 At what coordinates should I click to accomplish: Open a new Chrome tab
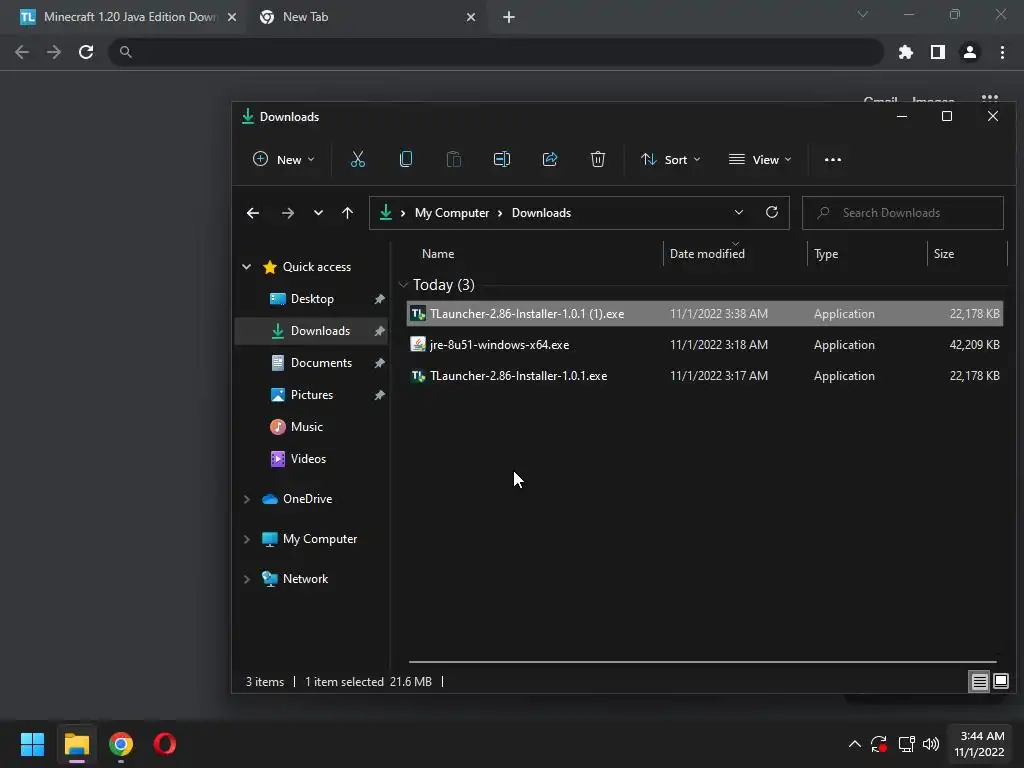(x=509, y=17)
